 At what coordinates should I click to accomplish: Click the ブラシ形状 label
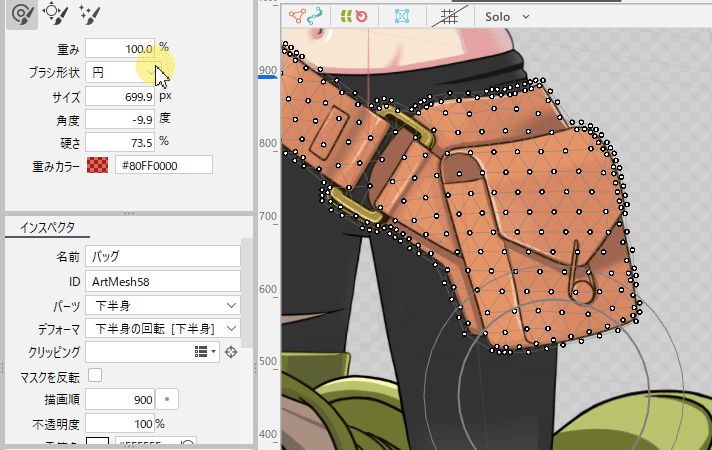(54, 73)
